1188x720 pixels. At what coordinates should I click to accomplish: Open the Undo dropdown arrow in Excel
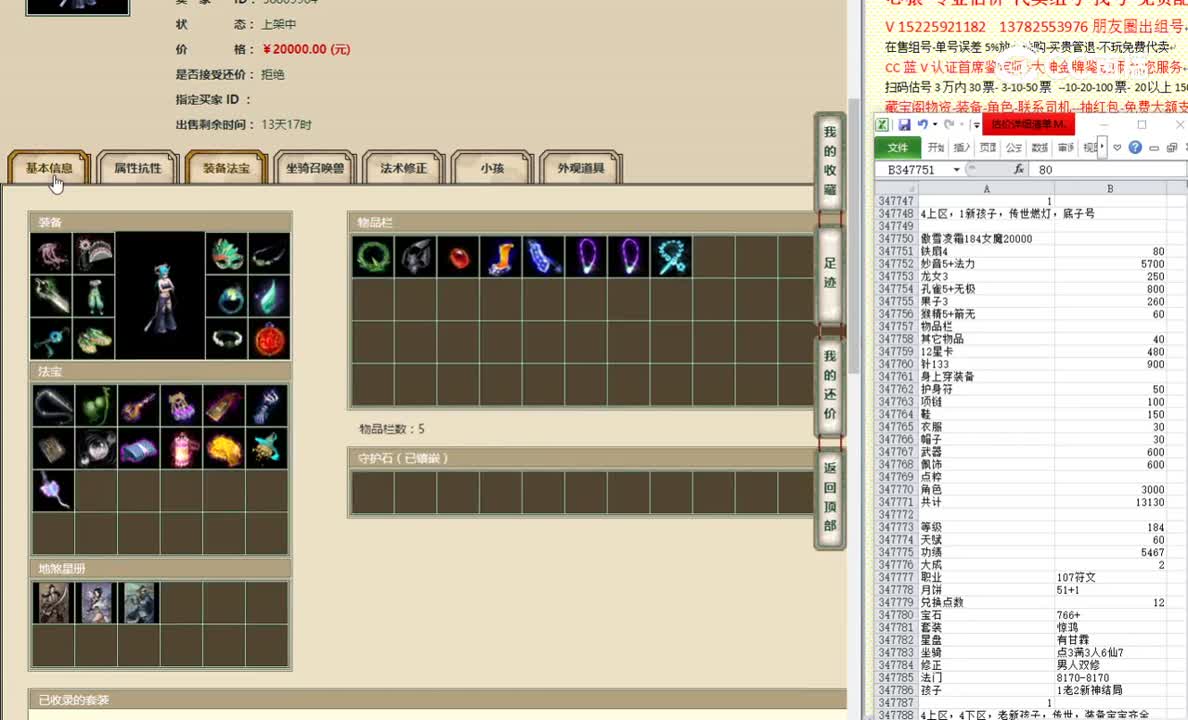tap(934, 125)
